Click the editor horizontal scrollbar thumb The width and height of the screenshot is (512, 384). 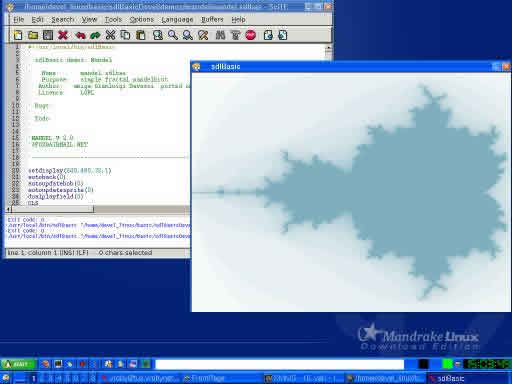pos(52,209)
